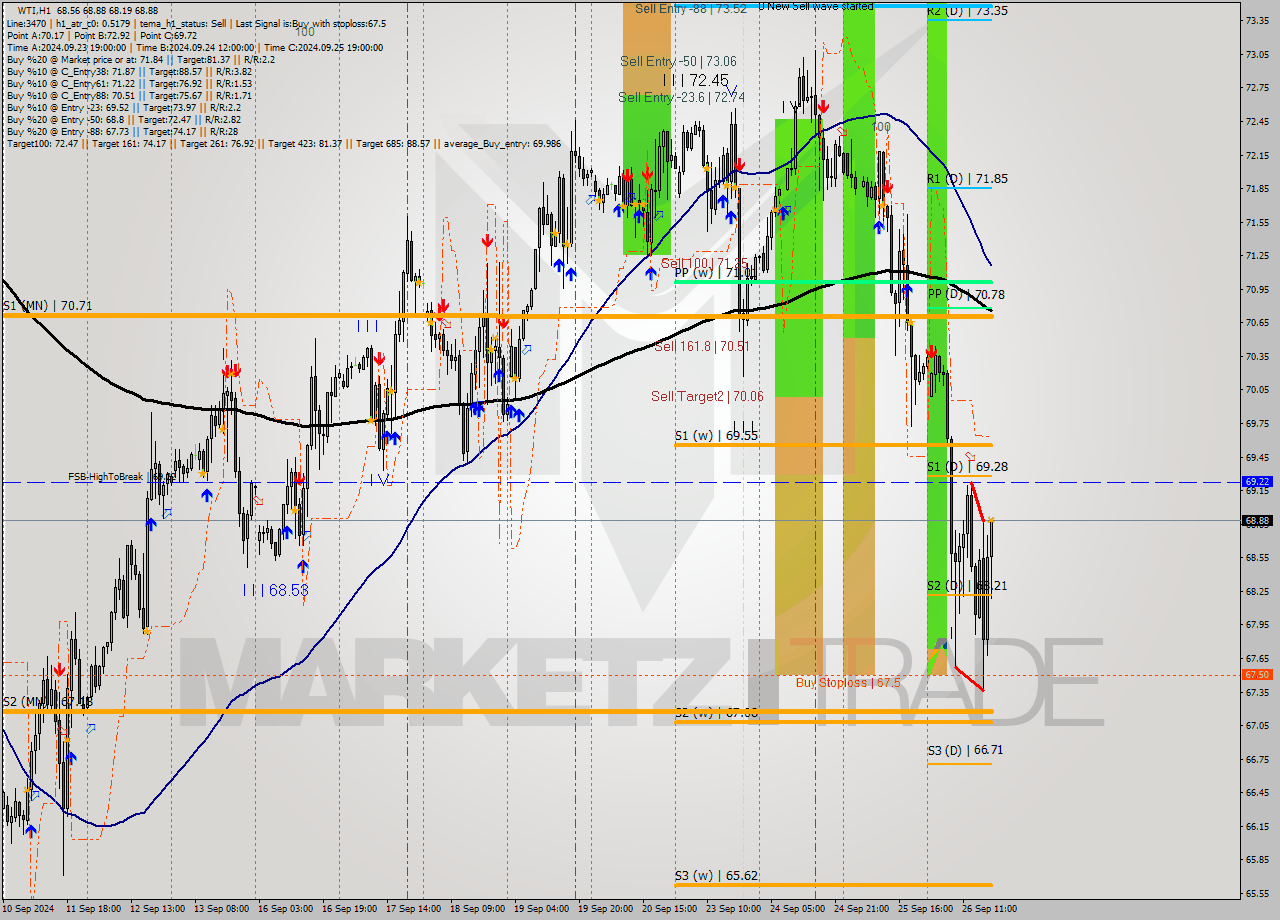This screenshot has width=1280, height=920.
Task: Click the 'U New Sell wave started' banner
Action: click(815, 6)
